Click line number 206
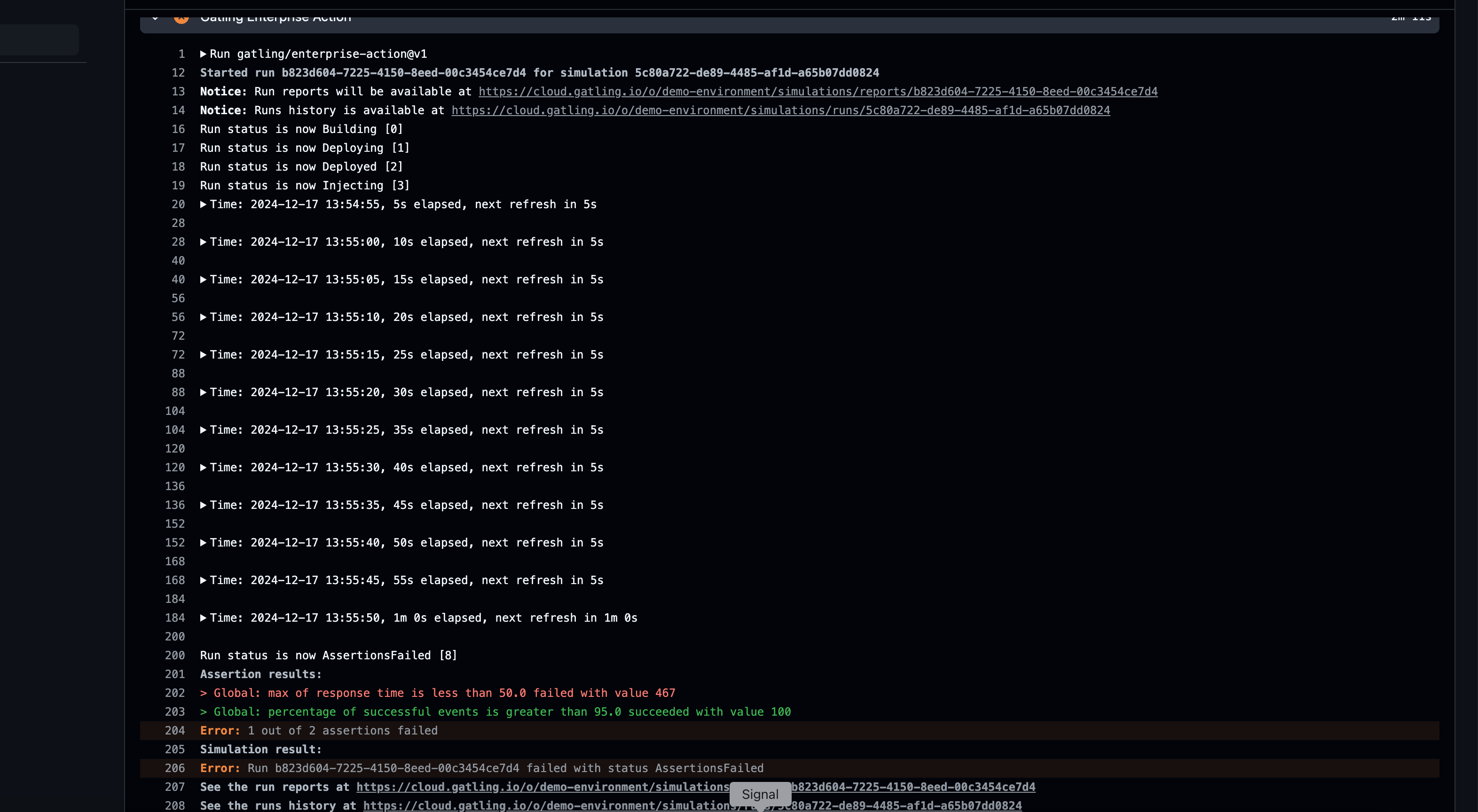This screenshot has height=812, width=1478. pos(174,768)
